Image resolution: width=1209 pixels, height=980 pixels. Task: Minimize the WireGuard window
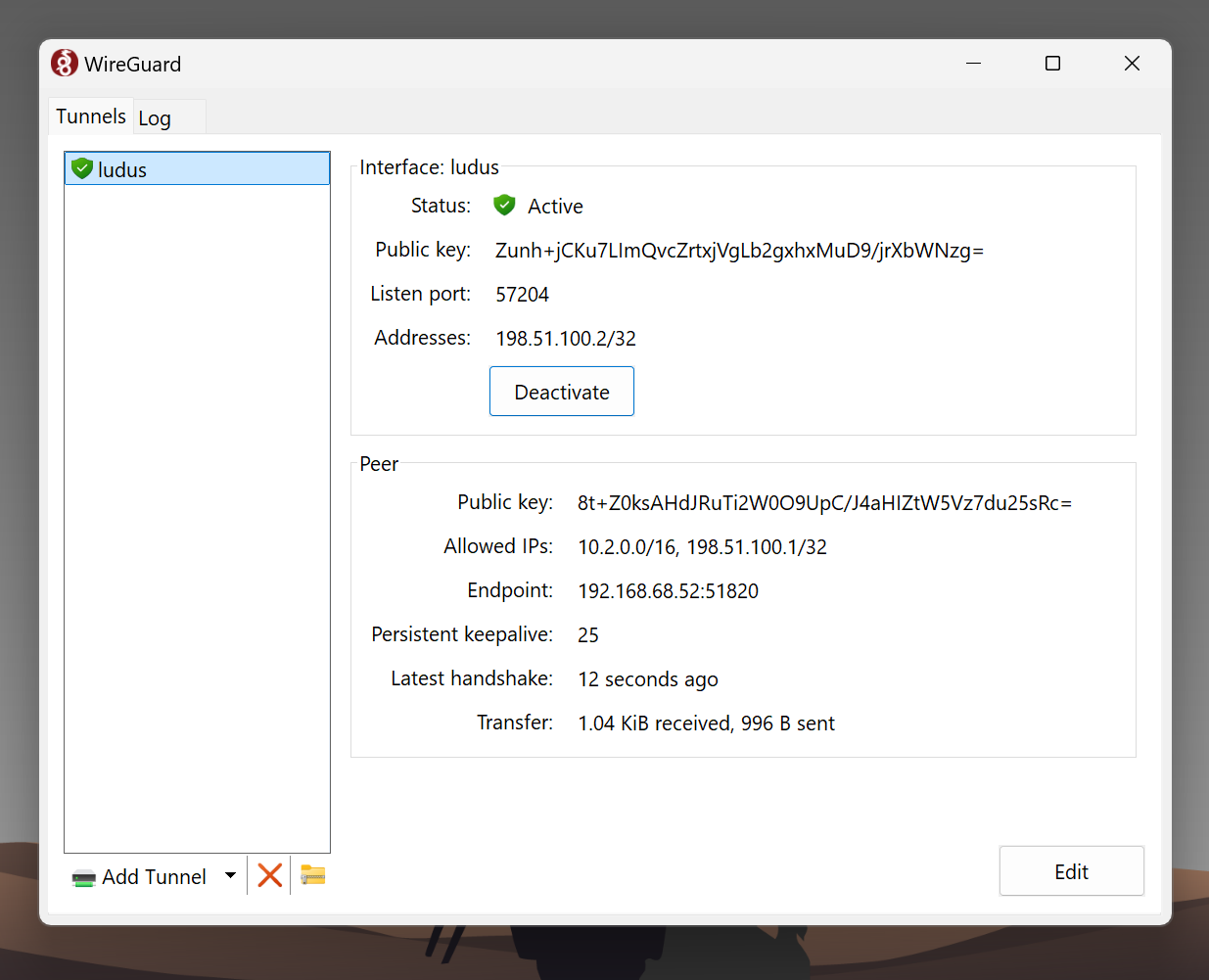point(973,64)
